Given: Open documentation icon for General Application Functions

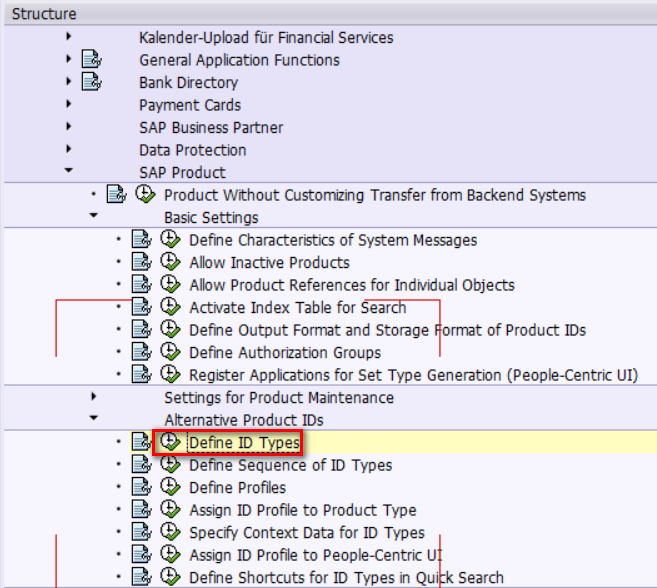Looking at the screenshot, I should [91, 59].
